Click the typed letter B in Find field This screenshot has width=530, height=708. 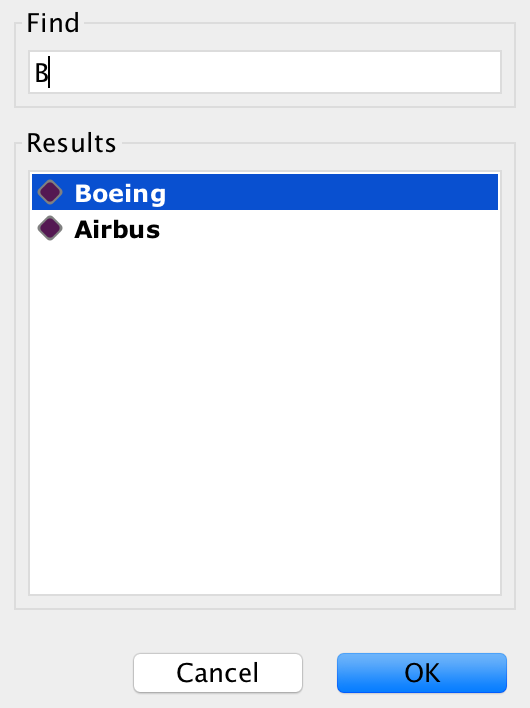41,73
